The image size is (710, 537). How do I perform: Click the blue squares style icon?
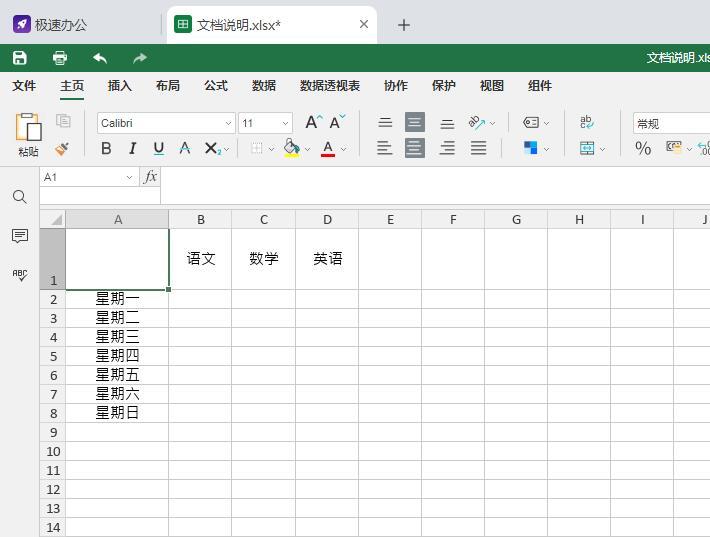coord(531,148)
